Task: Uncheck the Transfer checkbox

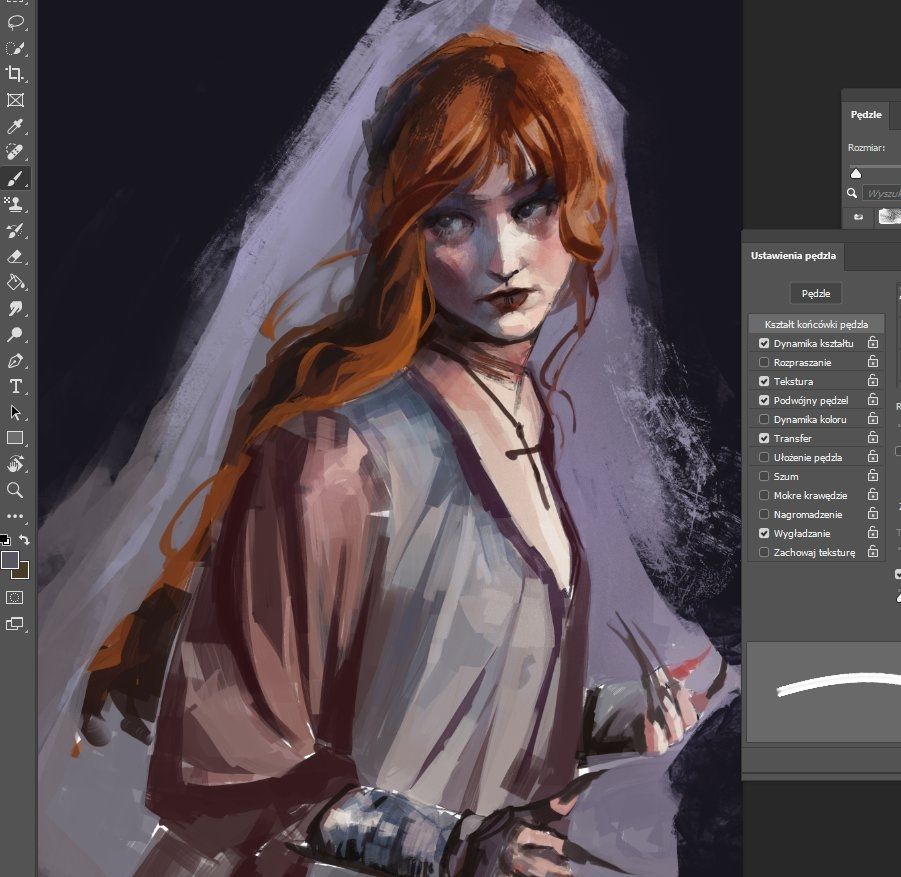Action: click(764, 438)
